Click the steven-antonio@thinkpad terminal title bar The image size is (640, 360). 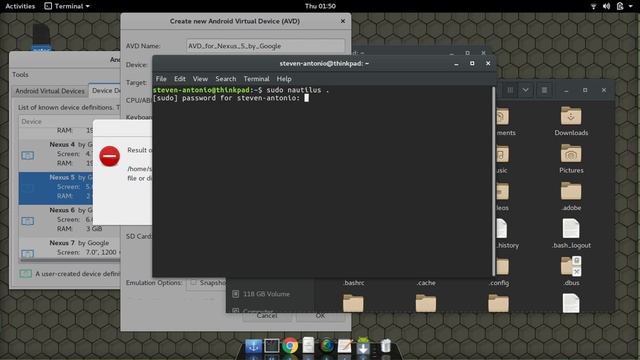324,63
